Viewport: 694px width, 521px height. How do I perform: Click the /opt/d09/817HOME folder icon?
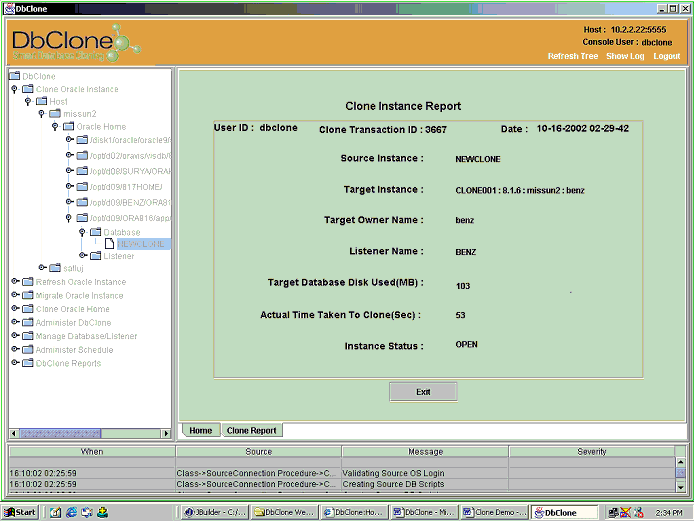[x=82, y=186]
